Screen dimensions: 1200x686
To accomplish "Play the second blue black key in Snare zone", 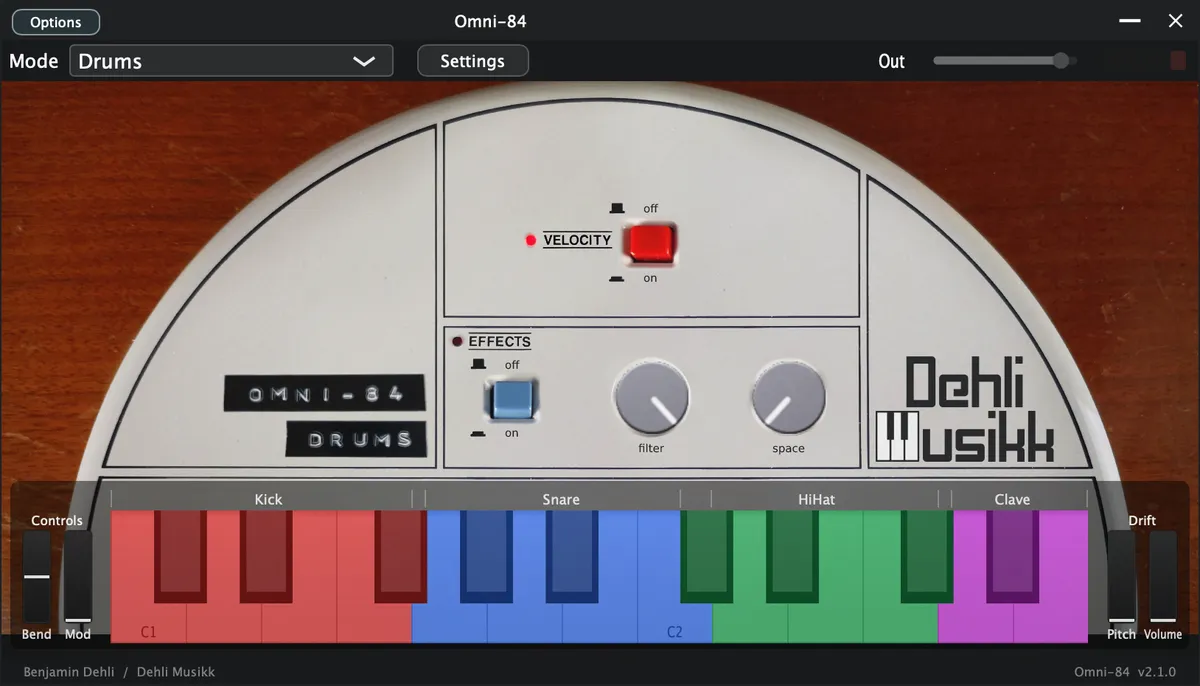I will (x=572, y=556).
